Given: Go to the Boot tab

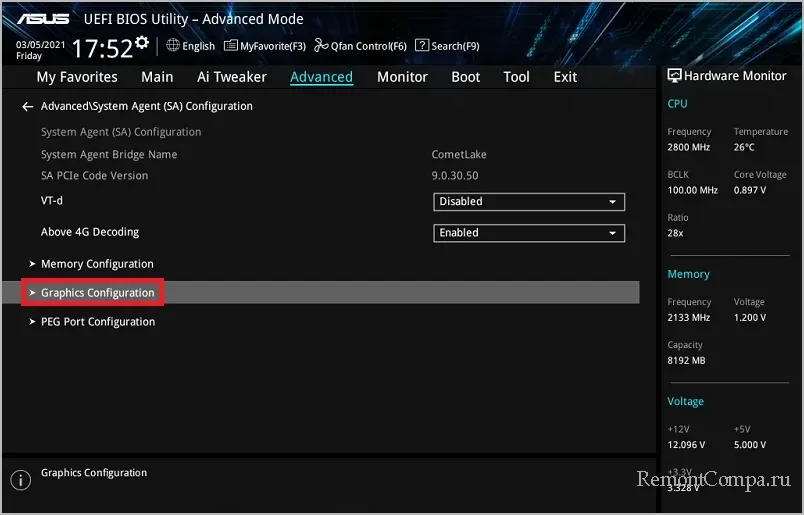Looking at the screenshot, I should click(466, 77).
